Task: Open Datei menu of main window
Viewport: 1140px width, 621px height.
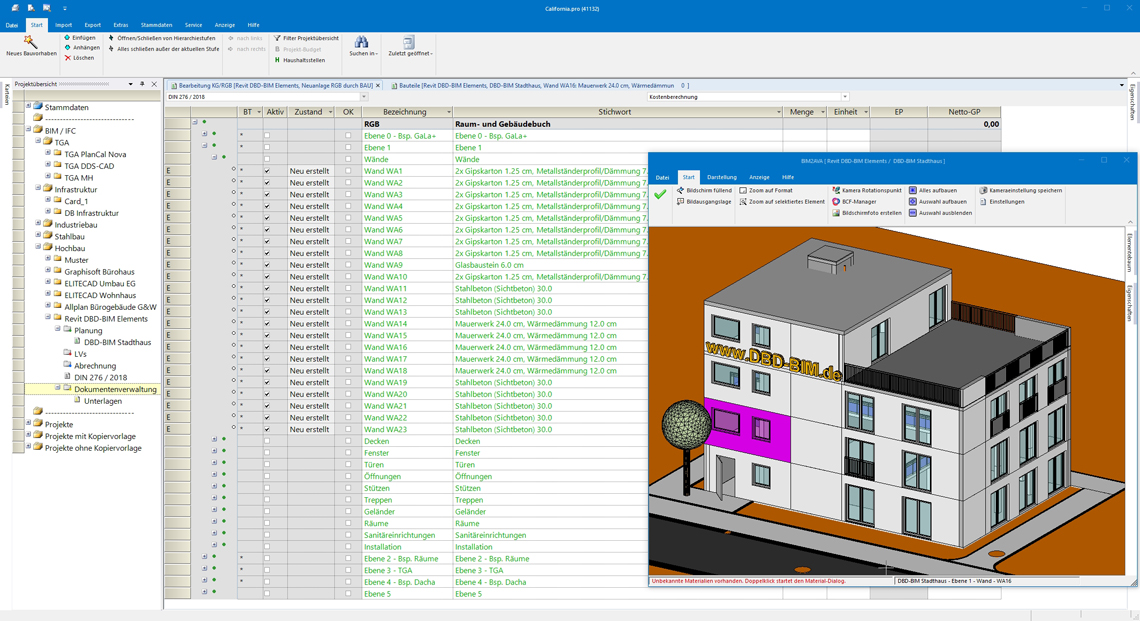Action: [x=12, y=25]
